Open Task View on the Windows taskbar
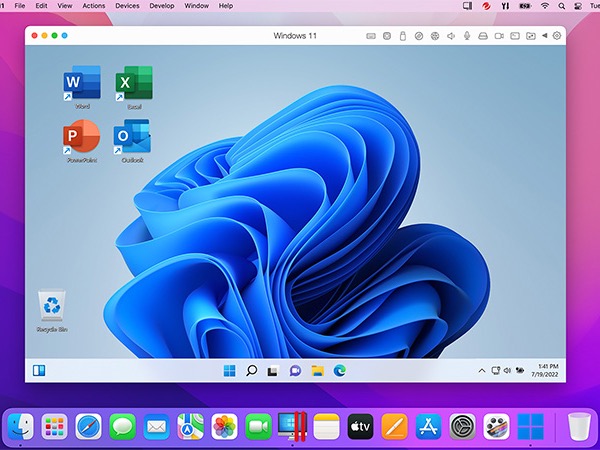600x450 pixels. [273, 370]
